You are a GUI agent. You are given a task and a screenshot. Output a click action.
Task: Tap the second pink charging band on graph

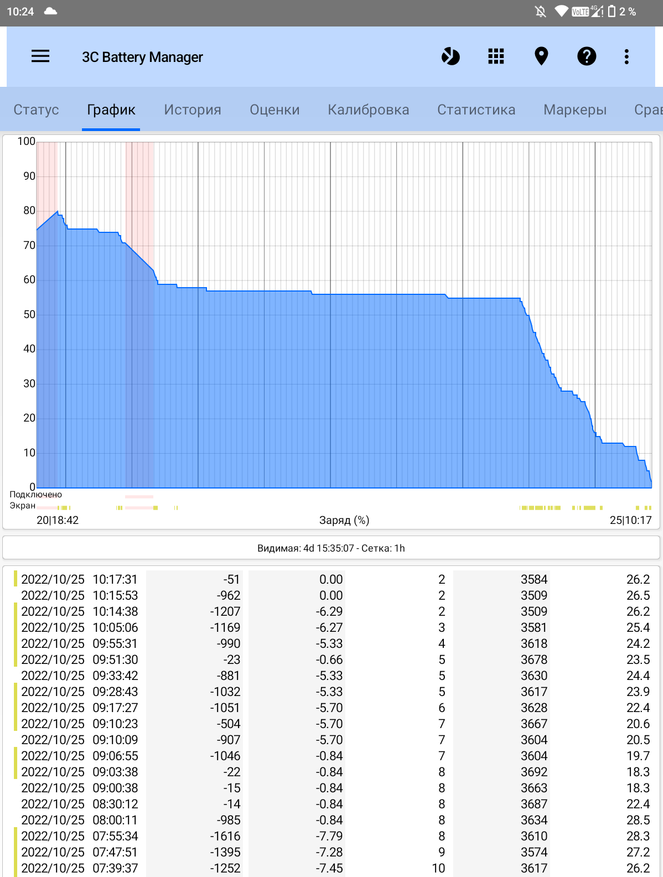click(x=140, y=314)
